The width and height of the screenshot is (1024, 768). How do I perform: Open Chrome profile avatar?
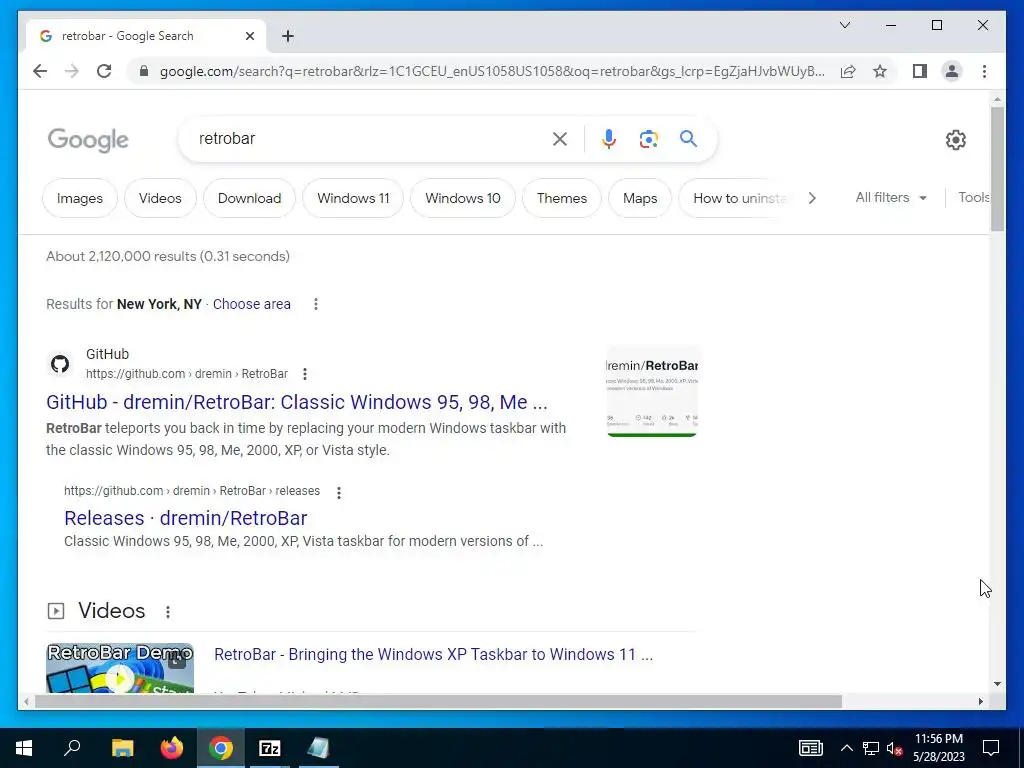point(952,71)
